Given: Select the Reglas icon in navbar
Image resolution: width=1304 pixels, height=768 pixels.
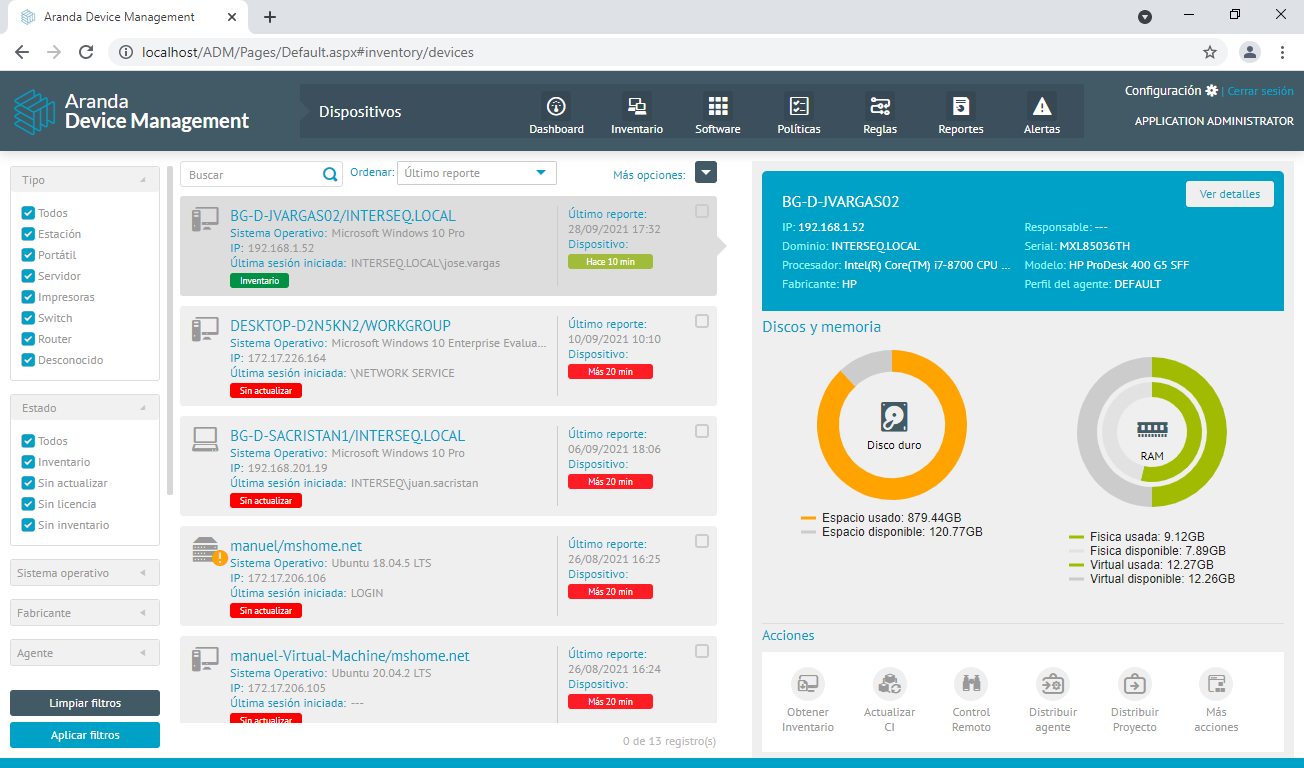Looking at the screenshot, I should pyautogui.click(x=879, y=106).
